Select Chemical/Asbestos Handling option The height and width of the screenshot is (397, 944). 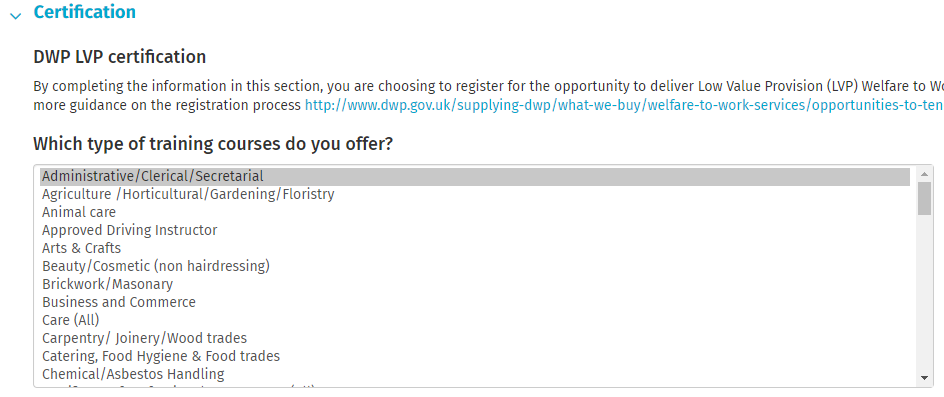[475, 374]
